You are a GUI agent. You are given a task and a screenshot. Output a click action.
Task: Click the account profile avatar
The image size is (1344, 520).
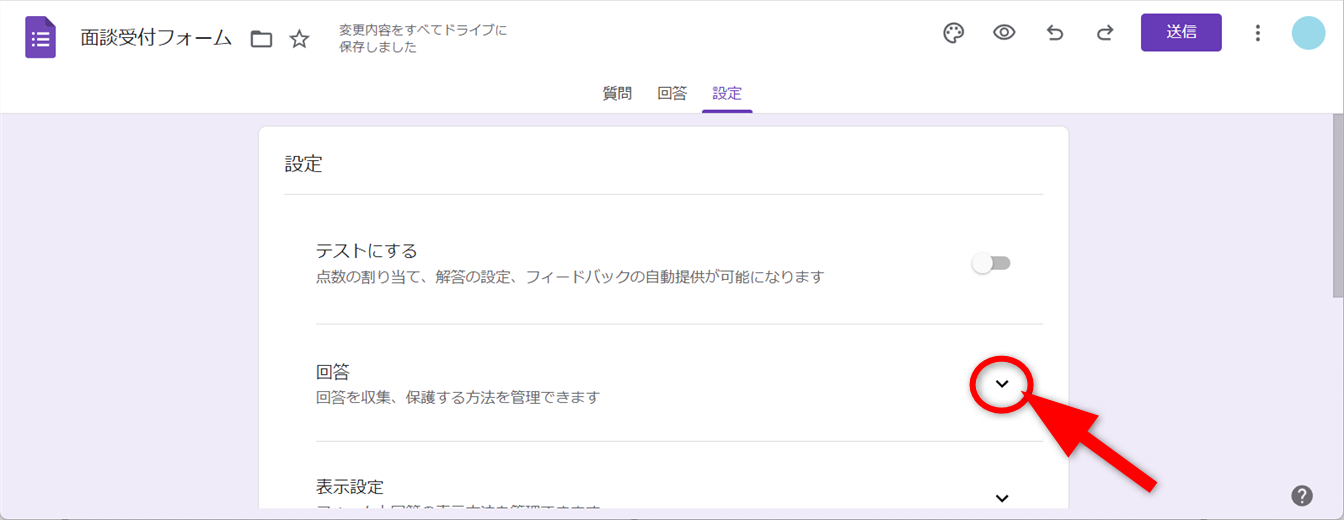click(1308, 33)
